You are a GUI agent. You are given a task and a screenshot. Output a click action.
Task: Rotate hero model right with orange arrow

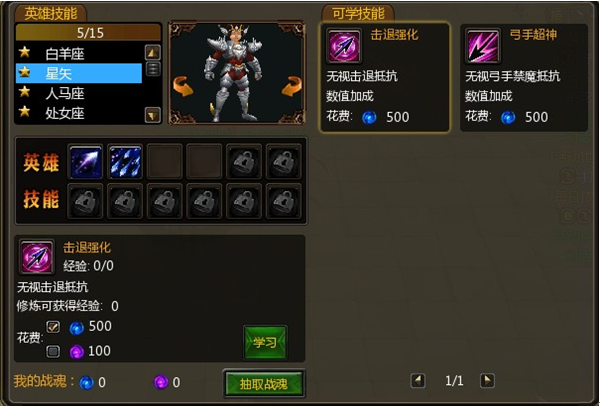pyautogui.click(x=292, y=86)
